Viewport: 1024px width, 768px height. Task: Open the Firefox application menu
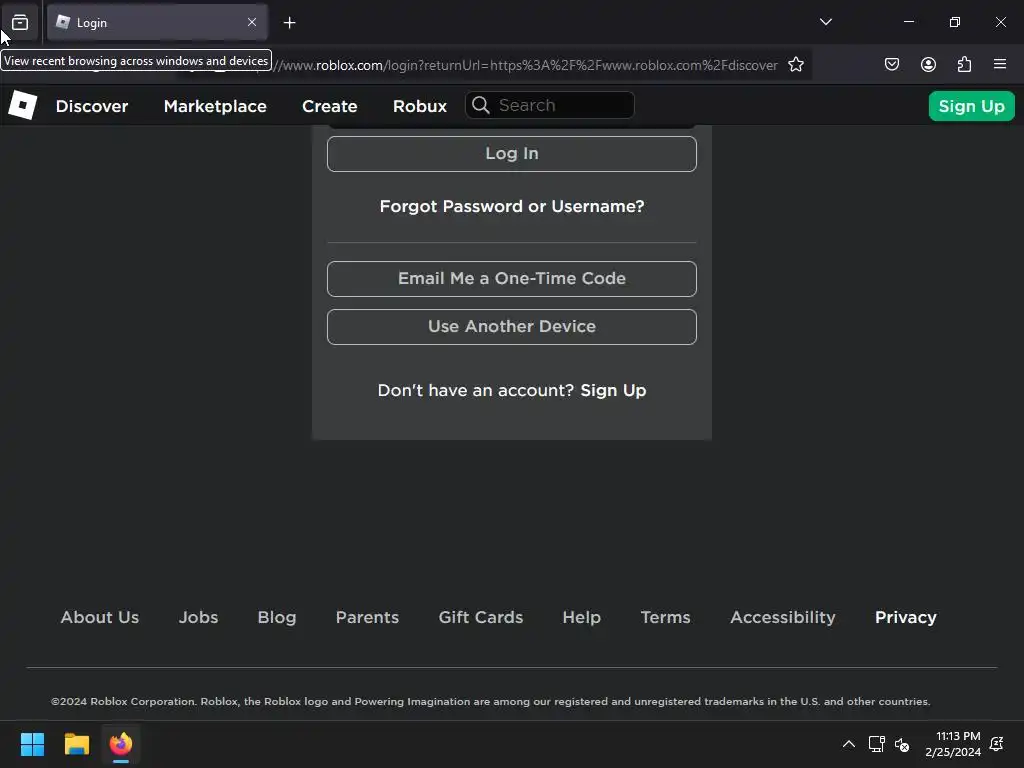[1000, 64]
